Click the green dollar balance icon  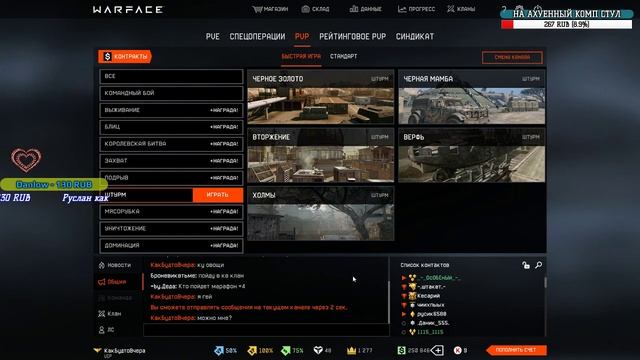coord(402,350)
